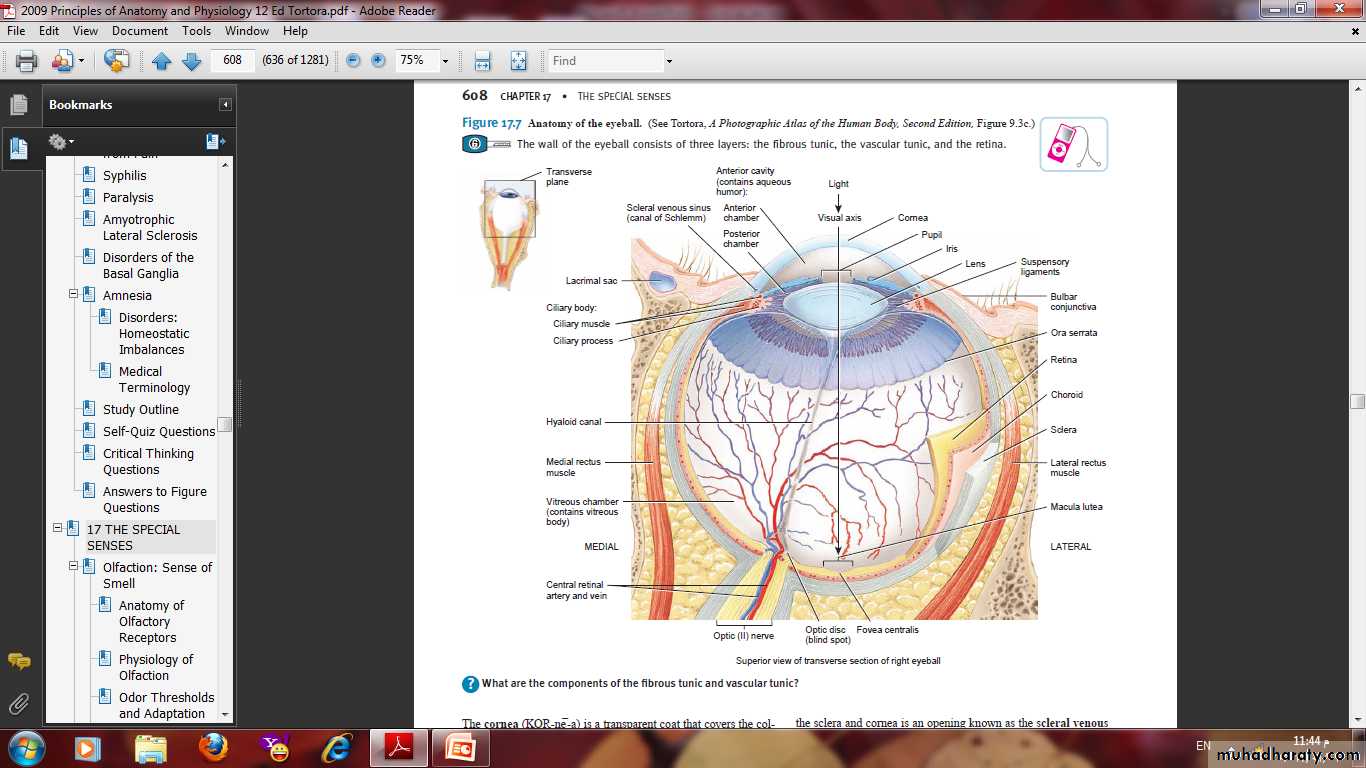
Task: Collapse the 17 THE SPECIAL SENSES node
Action: 57,529
